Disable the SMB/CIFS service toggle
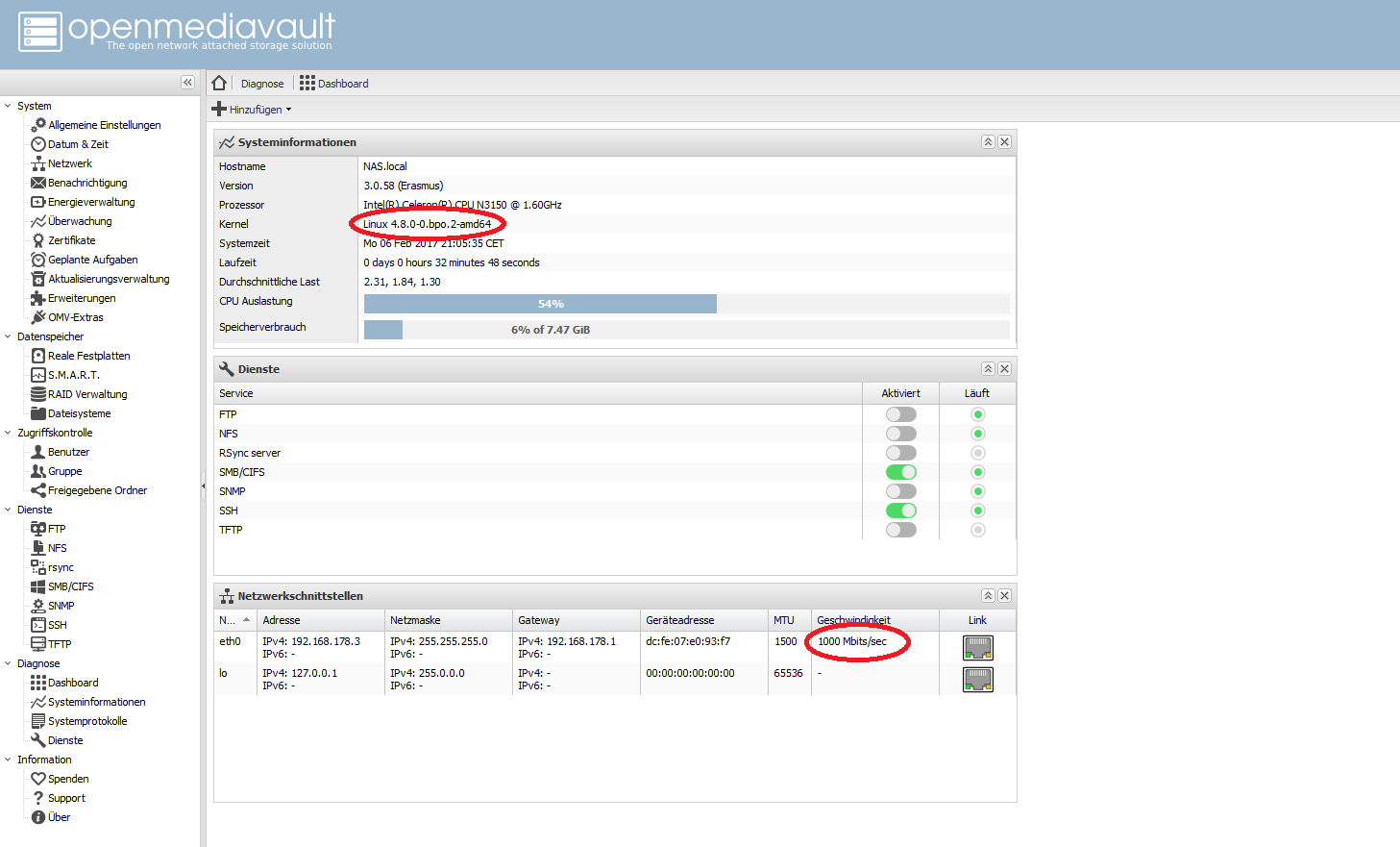 point(900,472)
